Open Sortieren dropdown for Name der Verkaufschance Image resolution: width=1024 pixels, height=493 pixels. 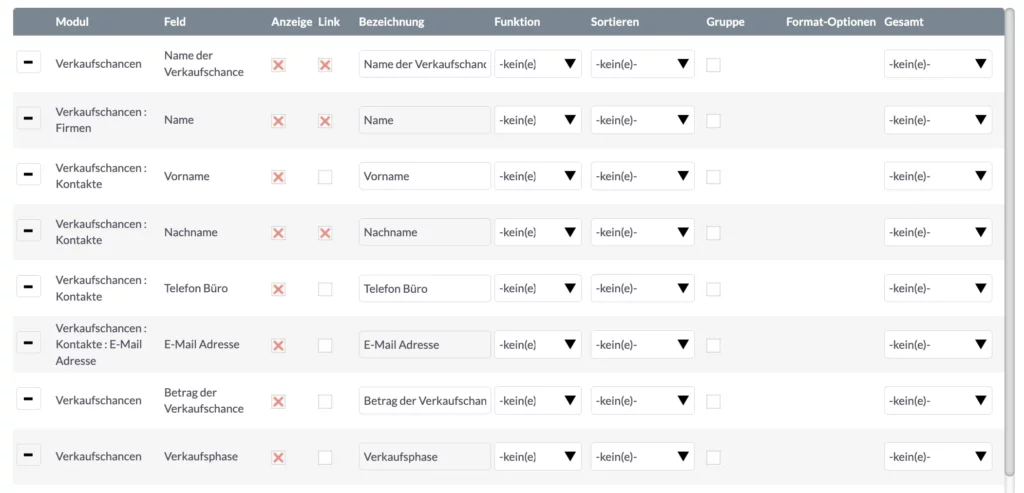(x=643, y=63)
